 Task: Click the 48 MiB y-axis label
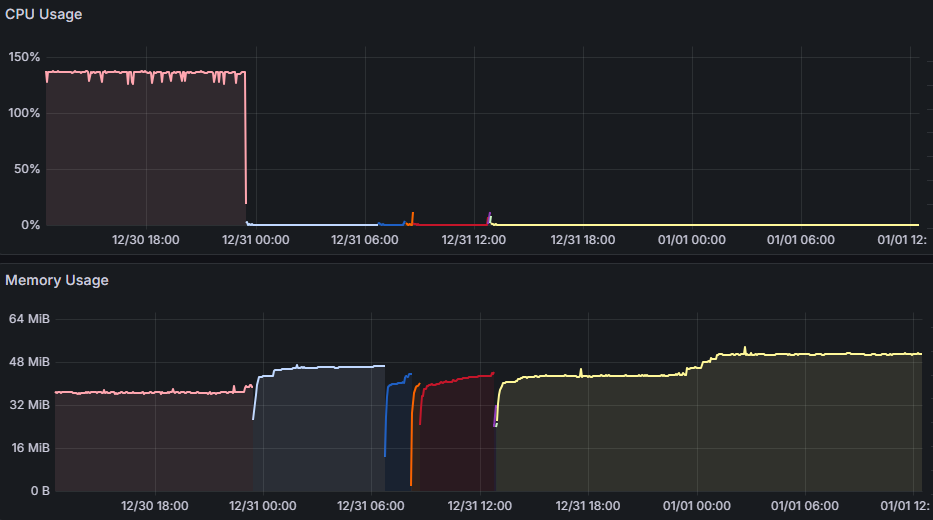[x=30, y=362]
